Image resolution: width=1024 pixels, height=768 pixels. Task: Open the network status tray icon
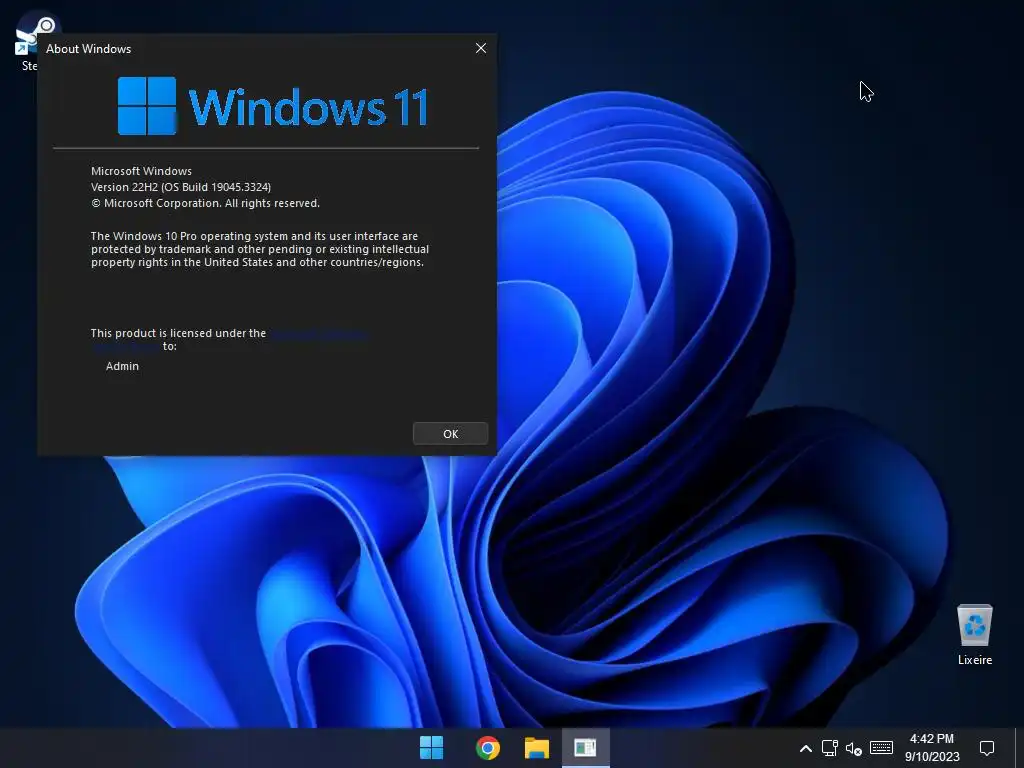tap(829, 748)
